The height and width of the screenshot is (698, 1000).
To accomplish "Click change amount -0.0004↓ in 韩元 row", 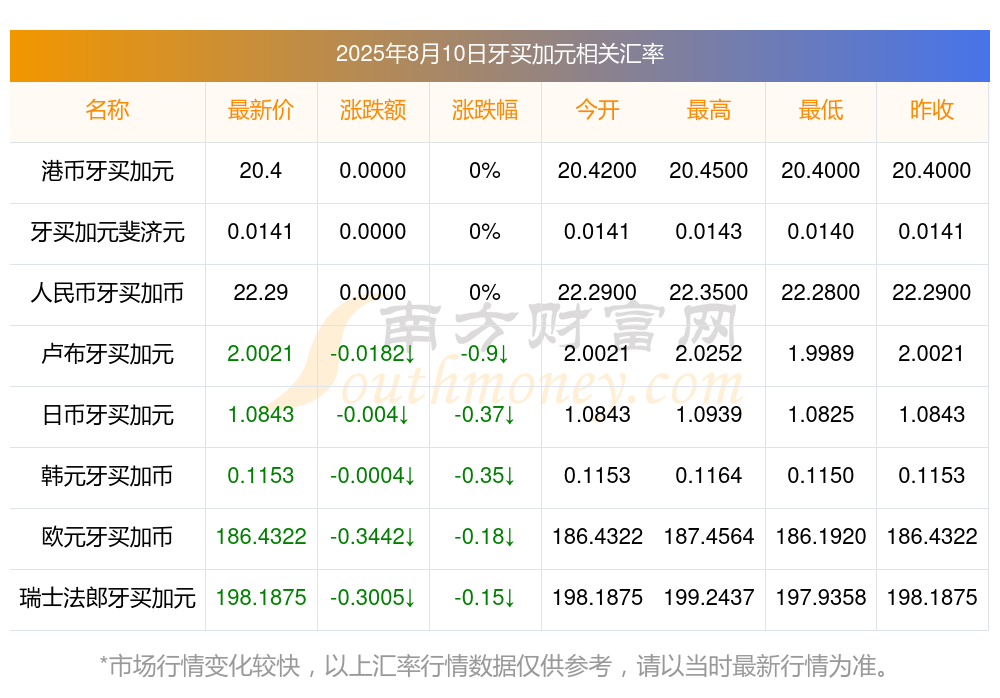I will pos(373,475).
